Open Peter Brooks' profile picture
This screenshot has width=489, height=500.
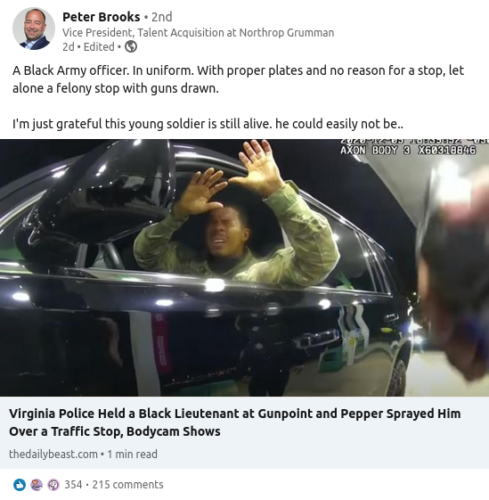point(33,29)
